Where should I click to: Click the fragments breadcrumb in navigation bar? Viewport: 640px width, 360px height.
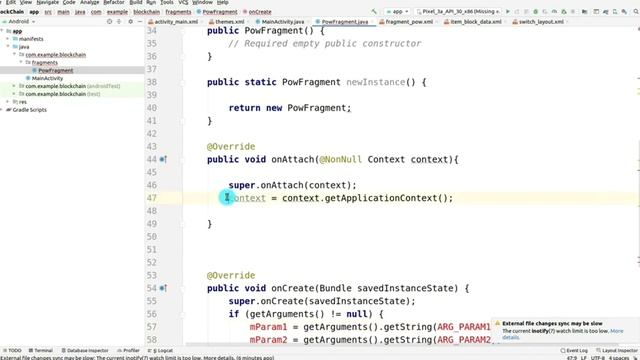[x=178, y=12]
